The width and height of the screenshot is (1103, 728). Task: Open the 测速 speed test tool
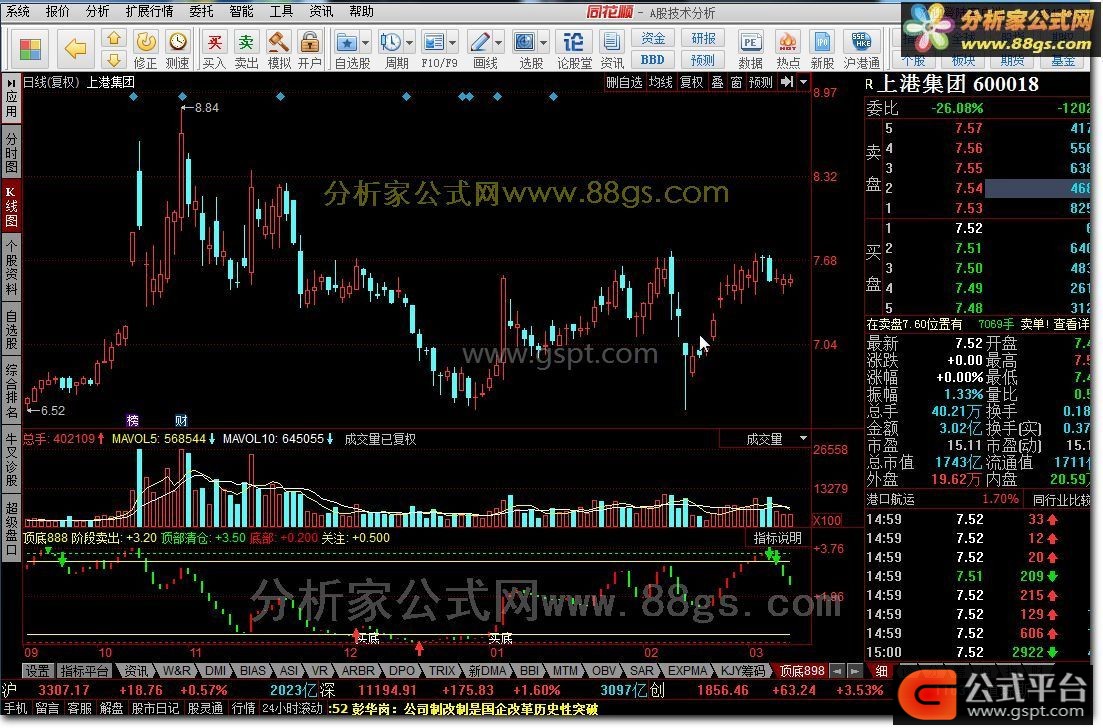tap(178, 49)
